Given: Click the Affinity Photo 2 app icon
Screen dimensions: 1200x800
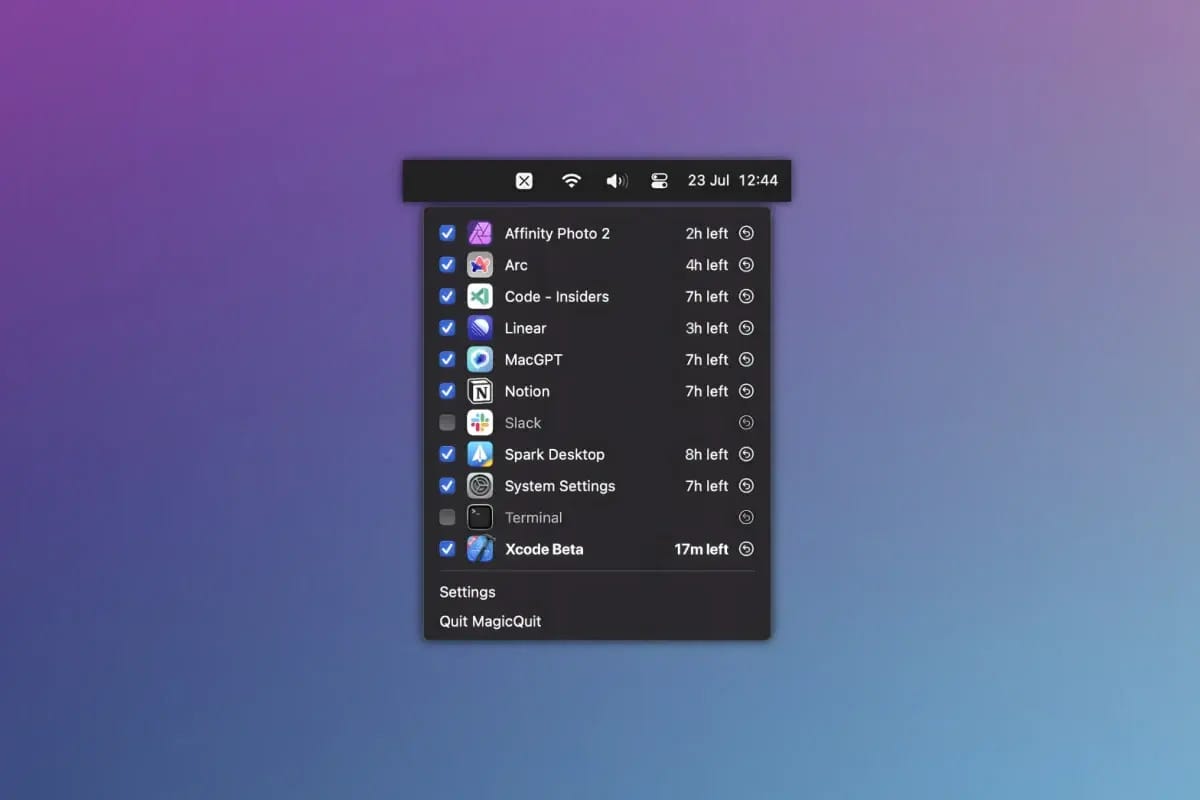Looking at the screenshot, I should [x=480, y=233].
